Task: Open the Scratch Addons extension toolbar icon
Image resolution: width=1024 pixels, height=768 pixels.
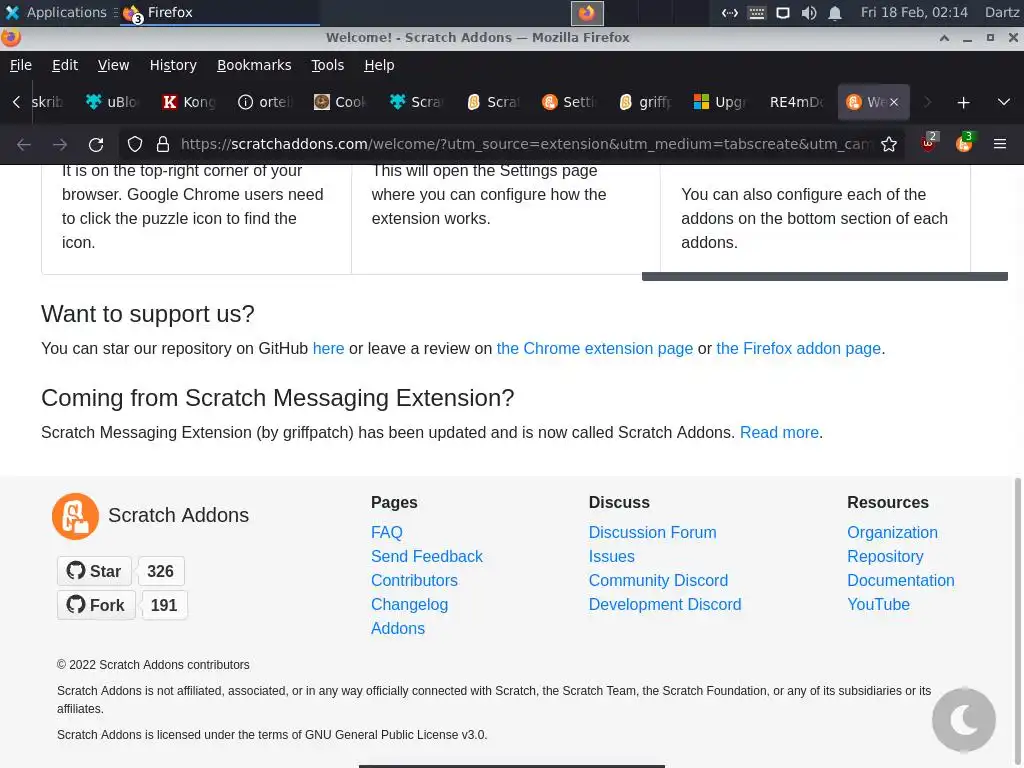Action: 964,143
